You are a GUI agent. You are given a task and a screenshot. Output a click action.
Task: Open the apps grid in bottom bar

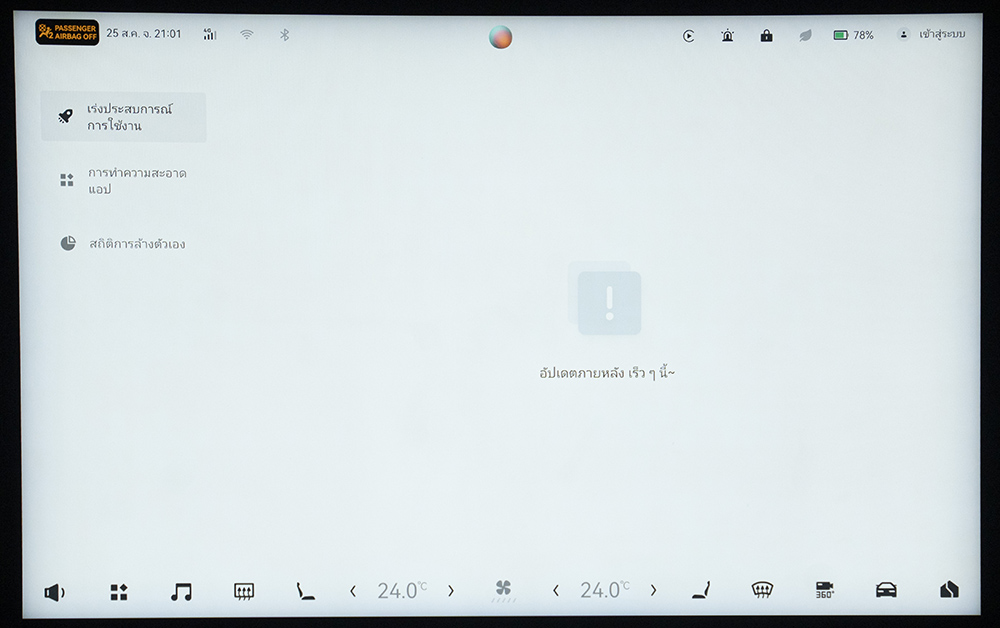pos(119,592)
